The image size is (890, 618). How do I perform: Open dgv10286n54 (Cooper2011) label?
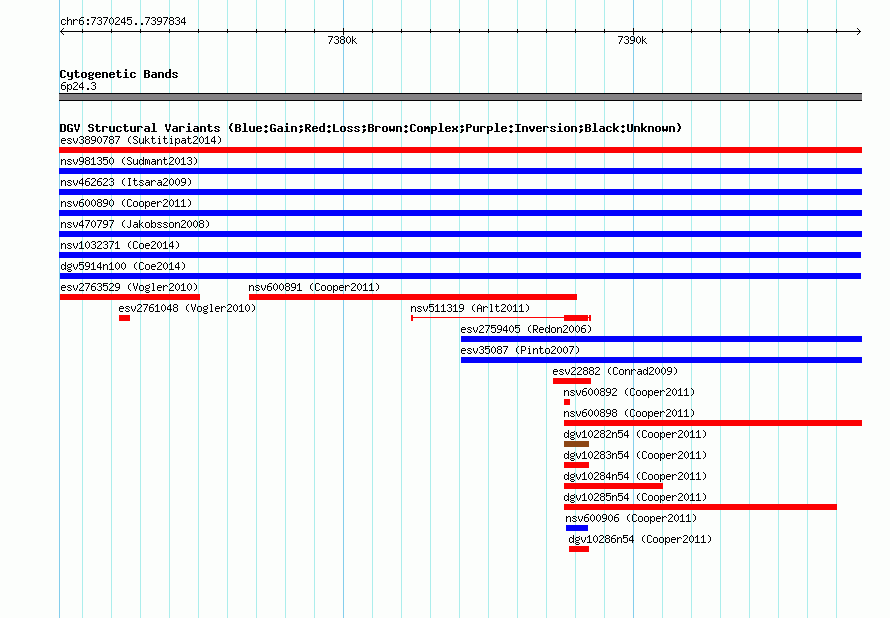click(640, 539)
